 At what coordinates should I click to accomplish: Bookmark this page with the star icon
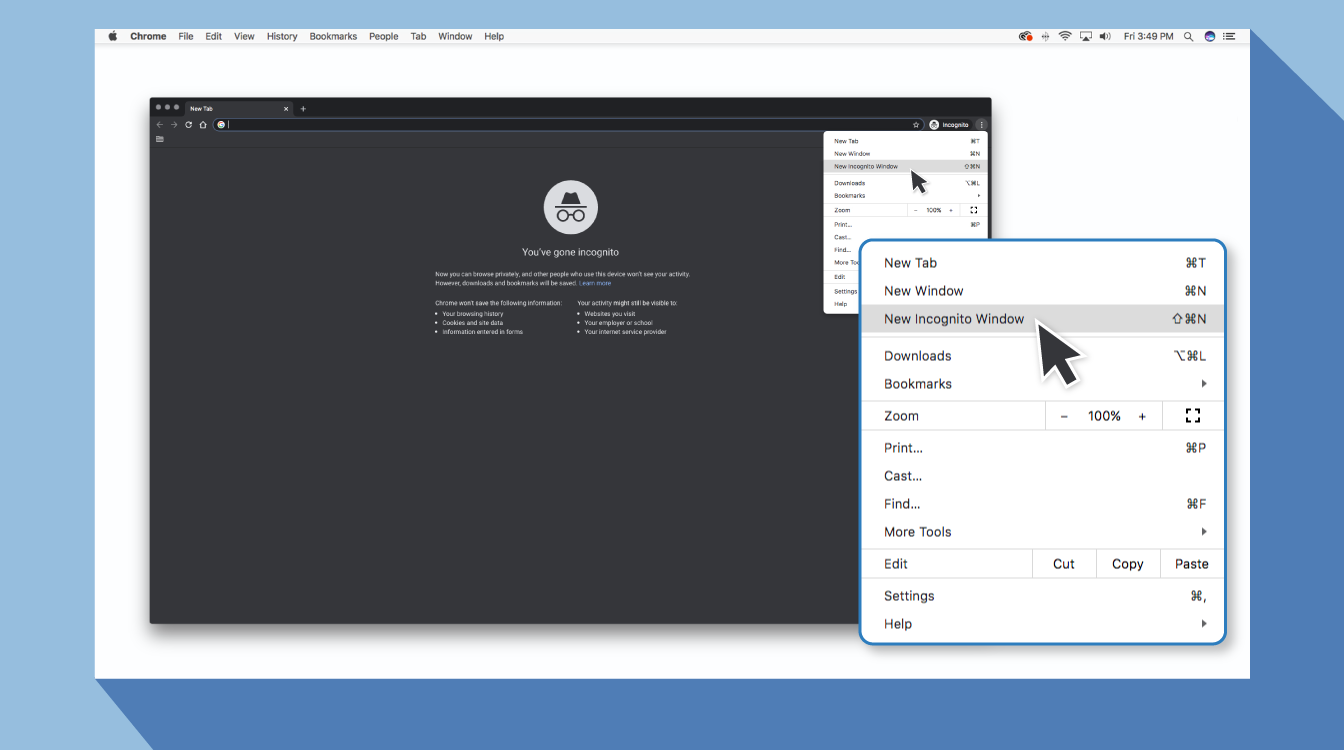coord(915,125)
